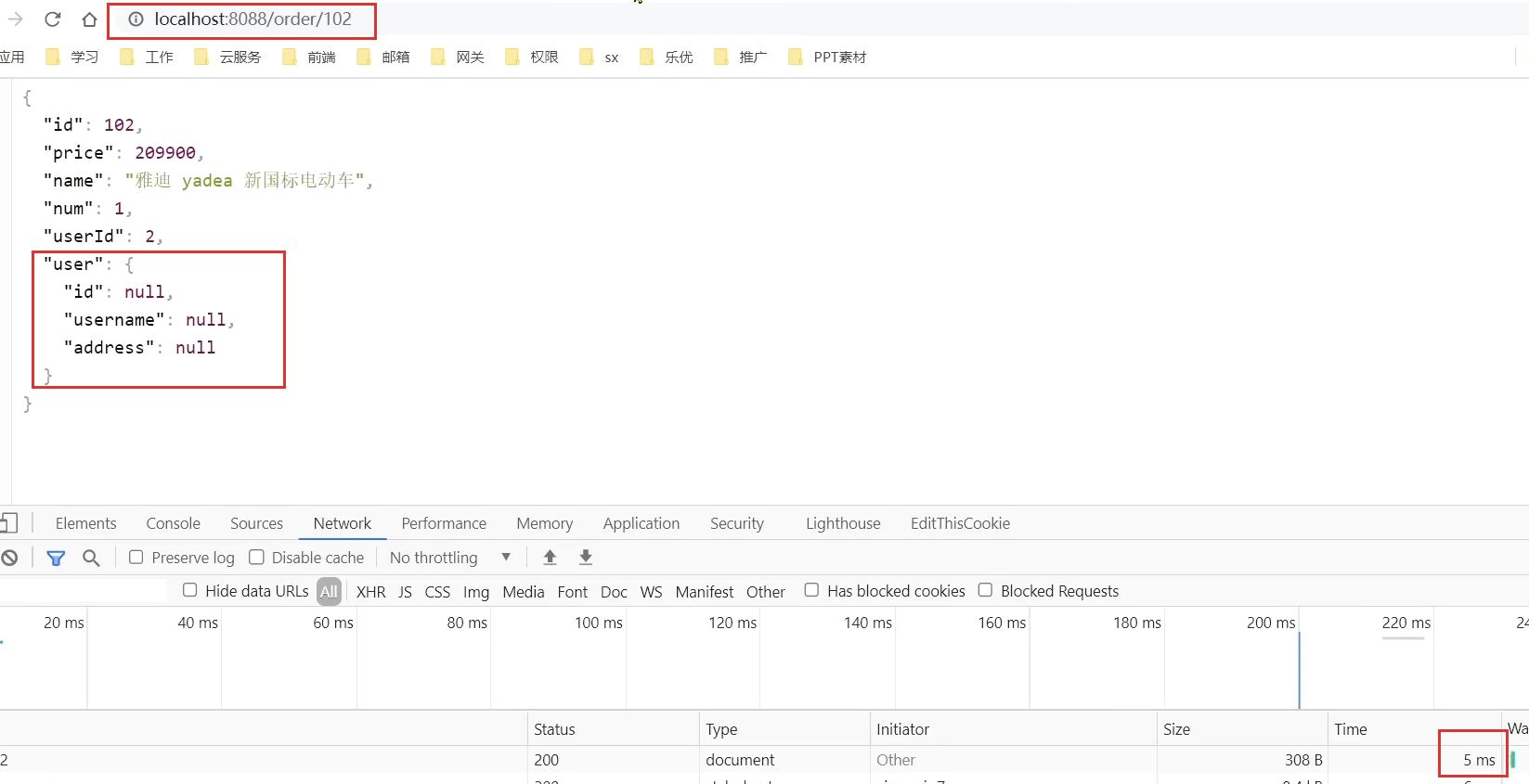This screenshot has width=1529, height=784.
Task: Reload the page with refresh icon
Action: click(53, 19)
